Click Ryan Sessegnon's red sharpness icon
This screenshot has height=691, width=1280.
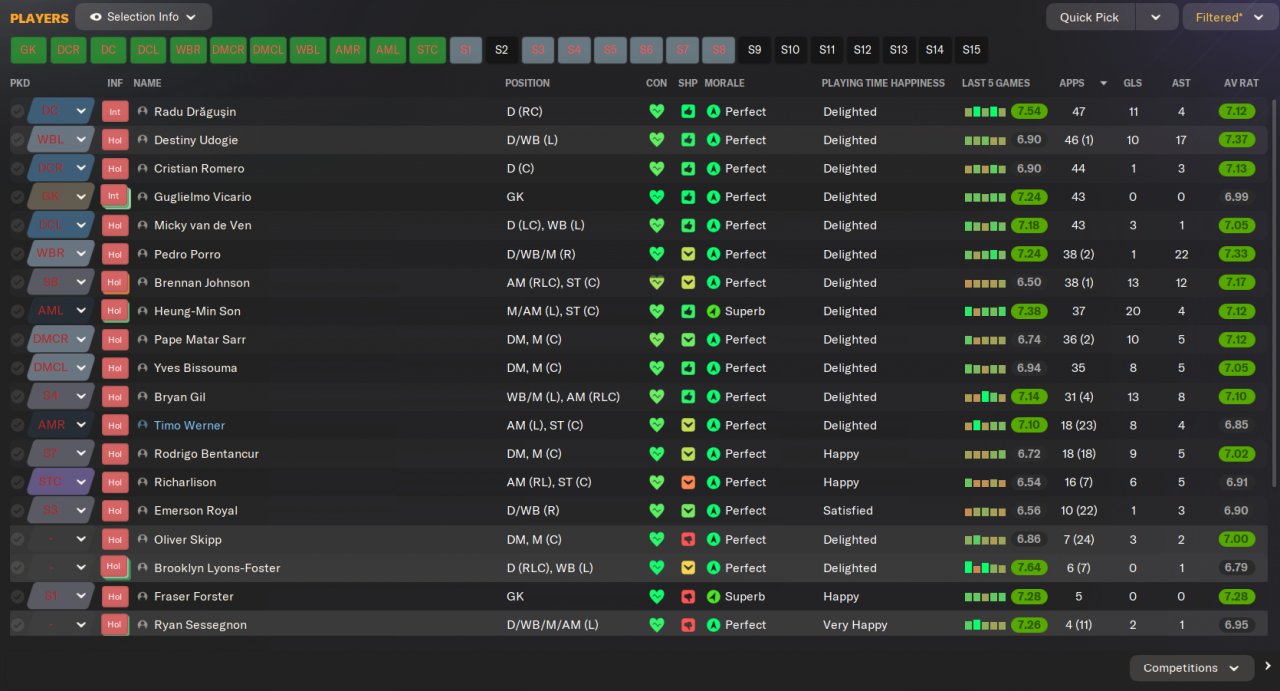[x=688, y=625]
